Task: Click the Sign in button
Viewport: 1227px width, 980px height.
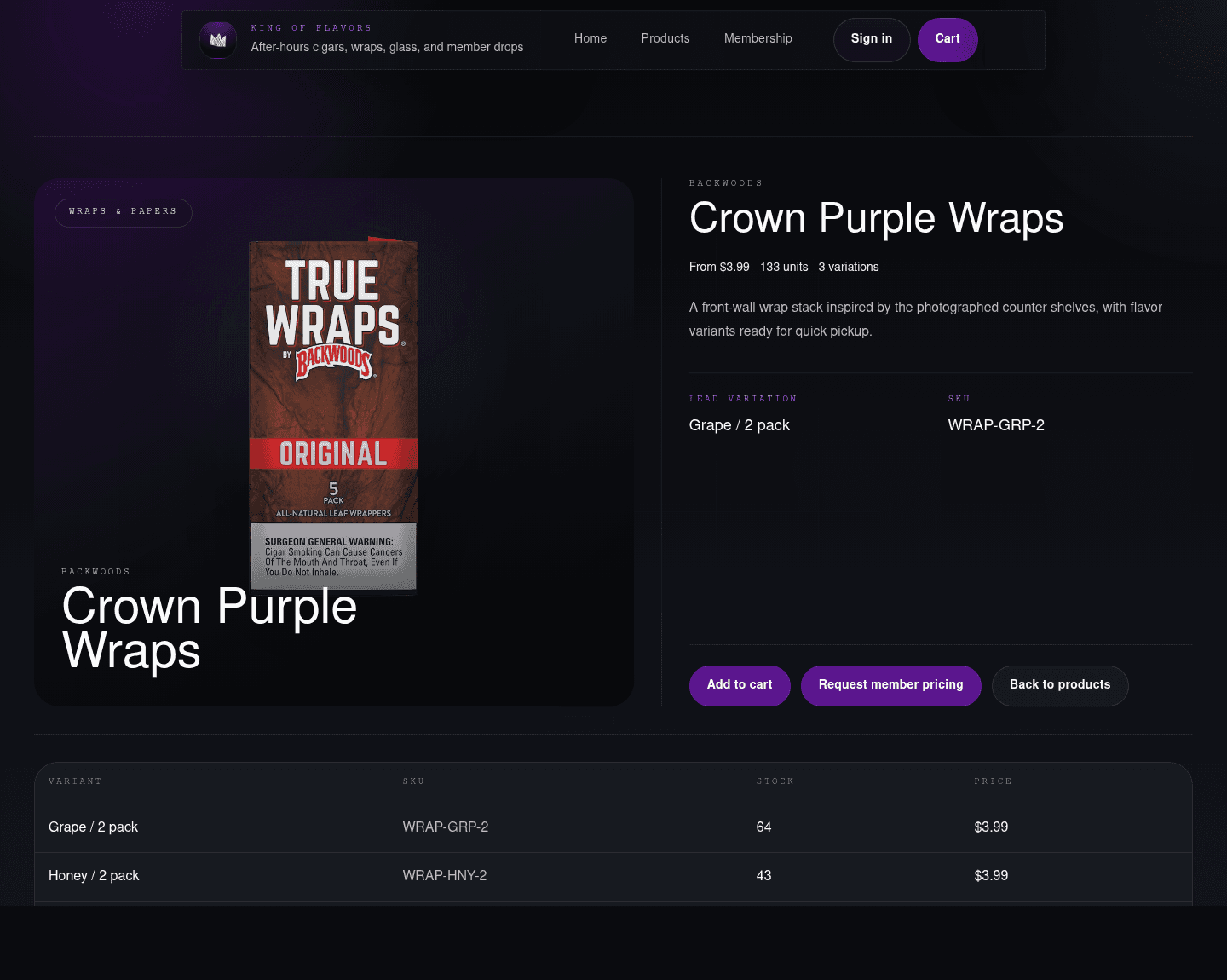Action: pyautogui.click(x=872, y=39)
